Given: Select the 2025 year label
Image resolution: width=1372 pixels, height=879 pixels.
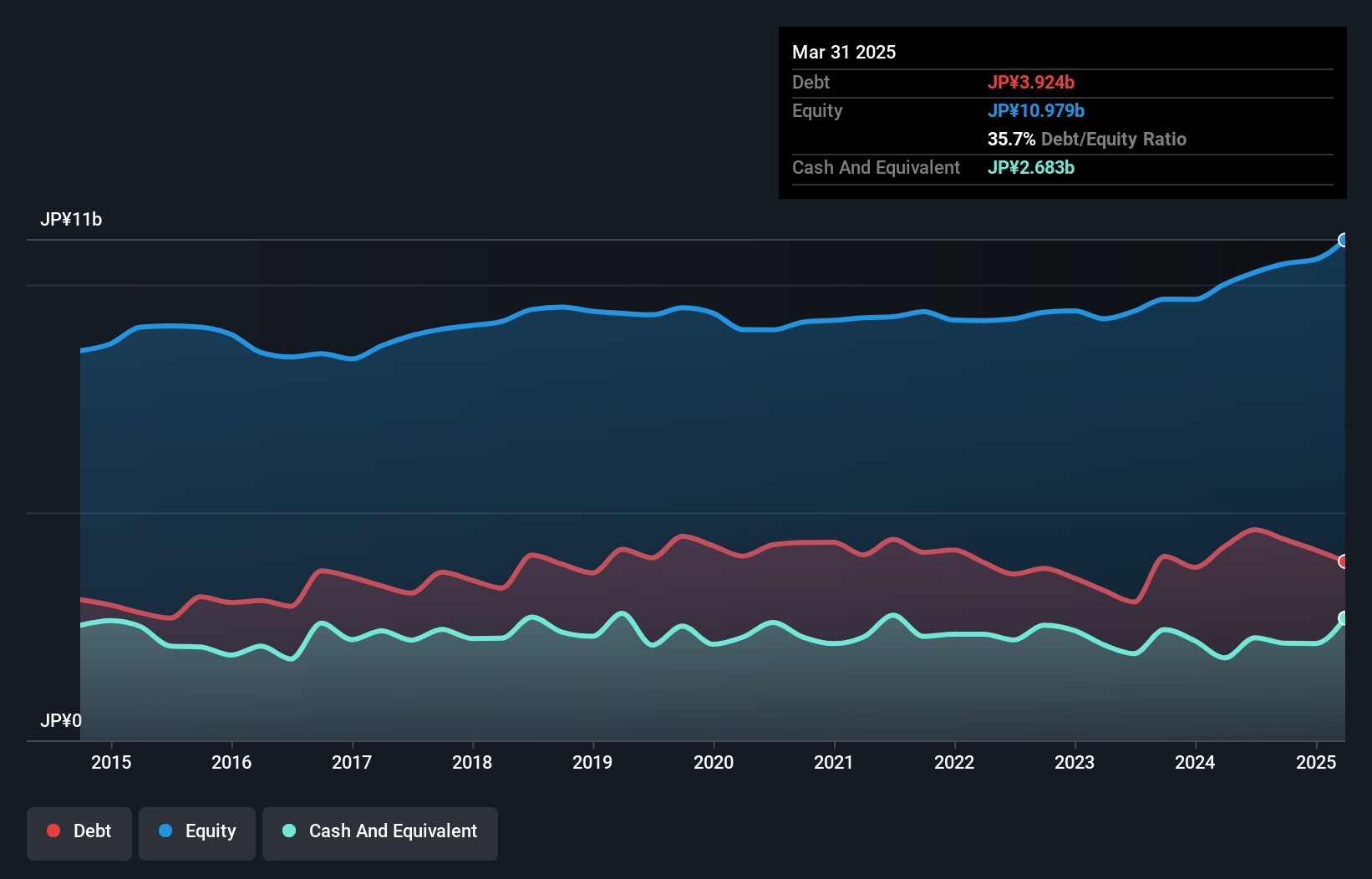Looking at the screenshot, I should [x=1318, y=763].
